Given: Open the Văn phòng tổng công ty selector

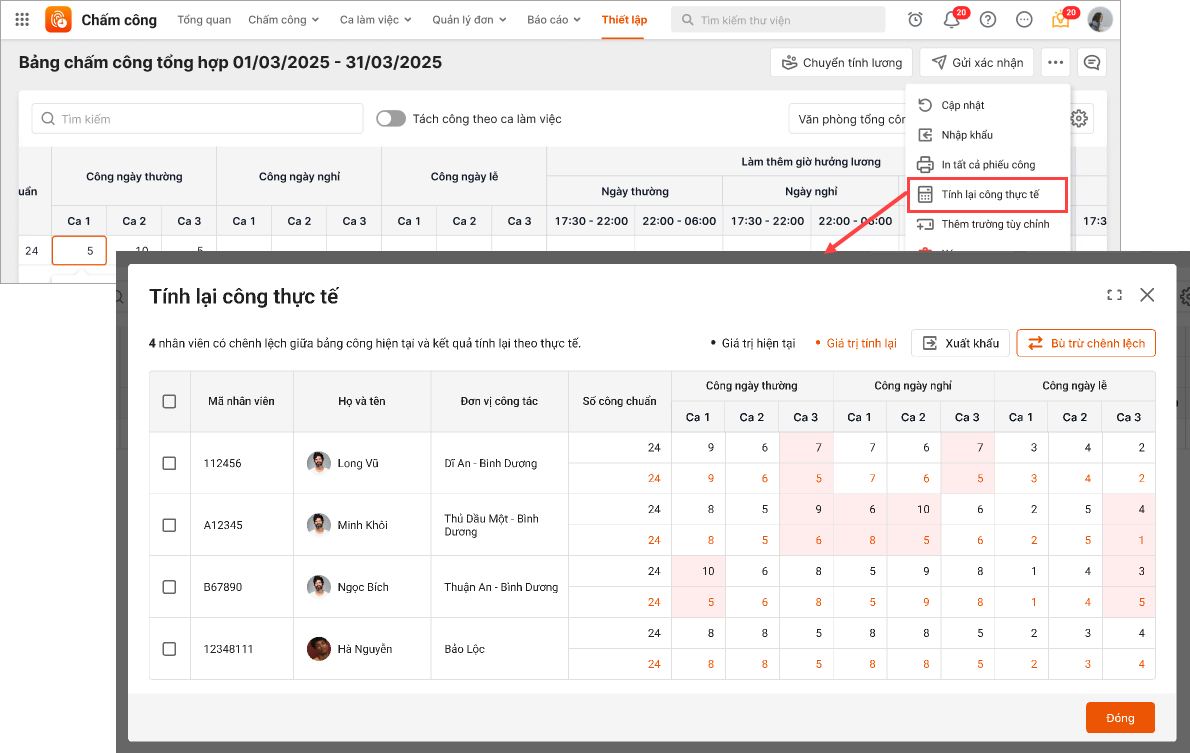Looking at the screenshot, I should (x=848, y=119).
